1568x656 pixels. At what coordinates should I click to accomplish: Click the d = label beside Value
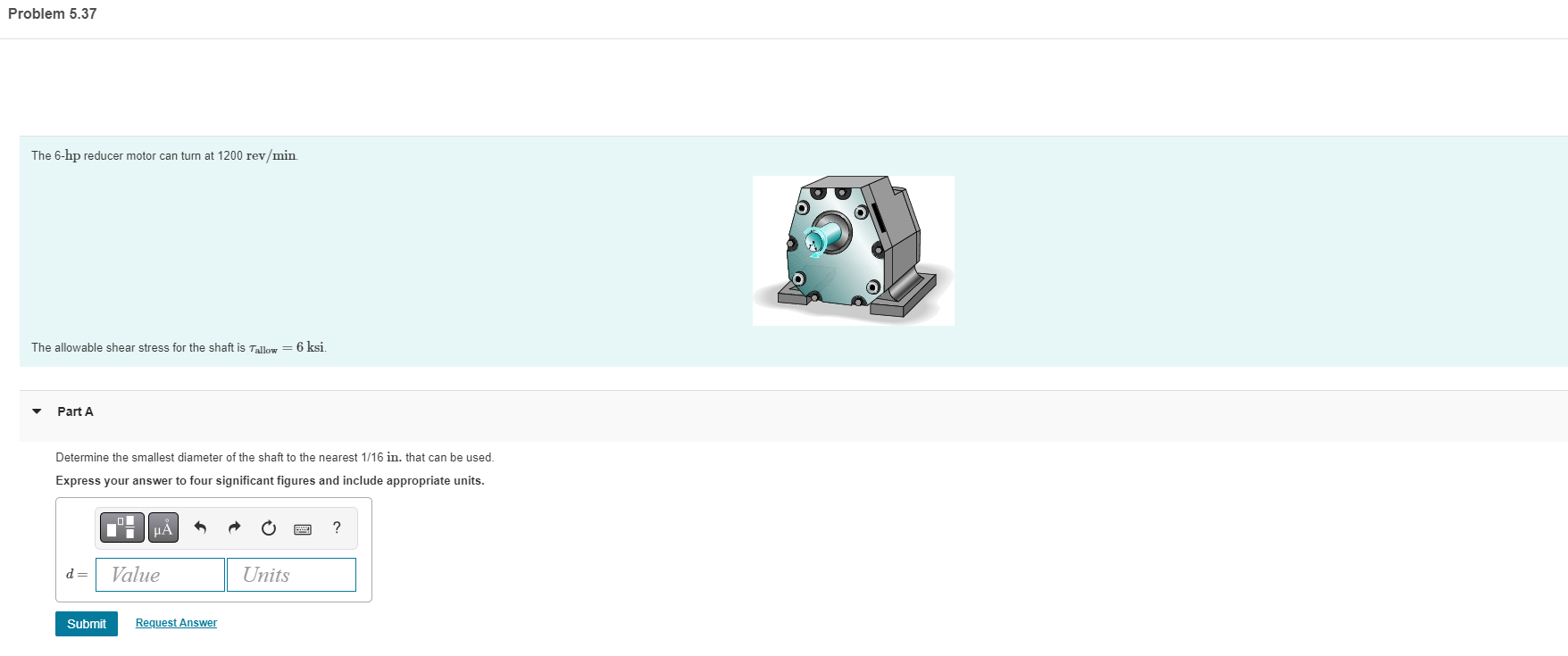click(77, 574)
